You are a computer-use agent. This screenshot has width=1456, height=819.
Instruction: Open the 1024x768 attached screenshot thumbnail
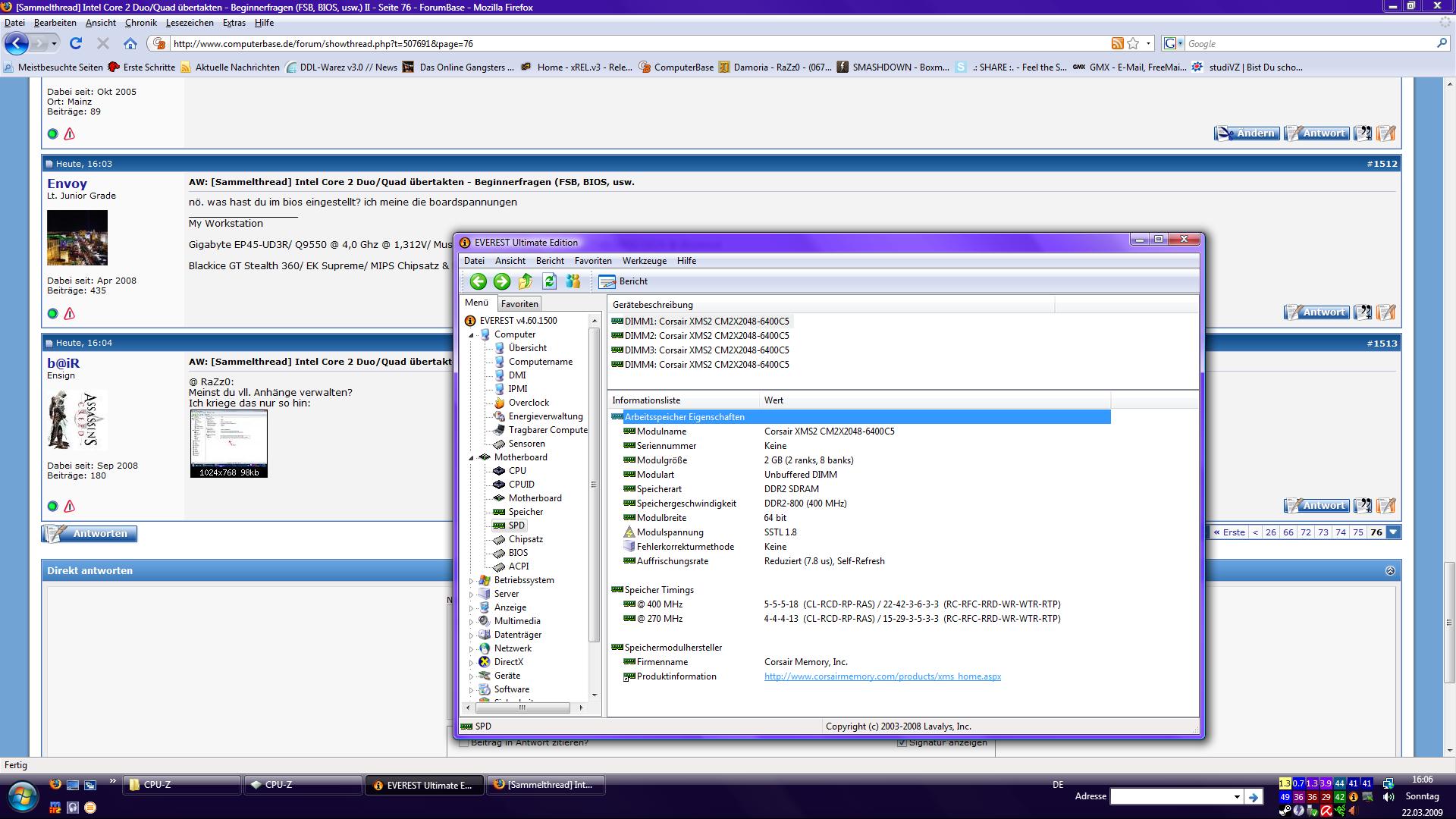tap(228, 443)
